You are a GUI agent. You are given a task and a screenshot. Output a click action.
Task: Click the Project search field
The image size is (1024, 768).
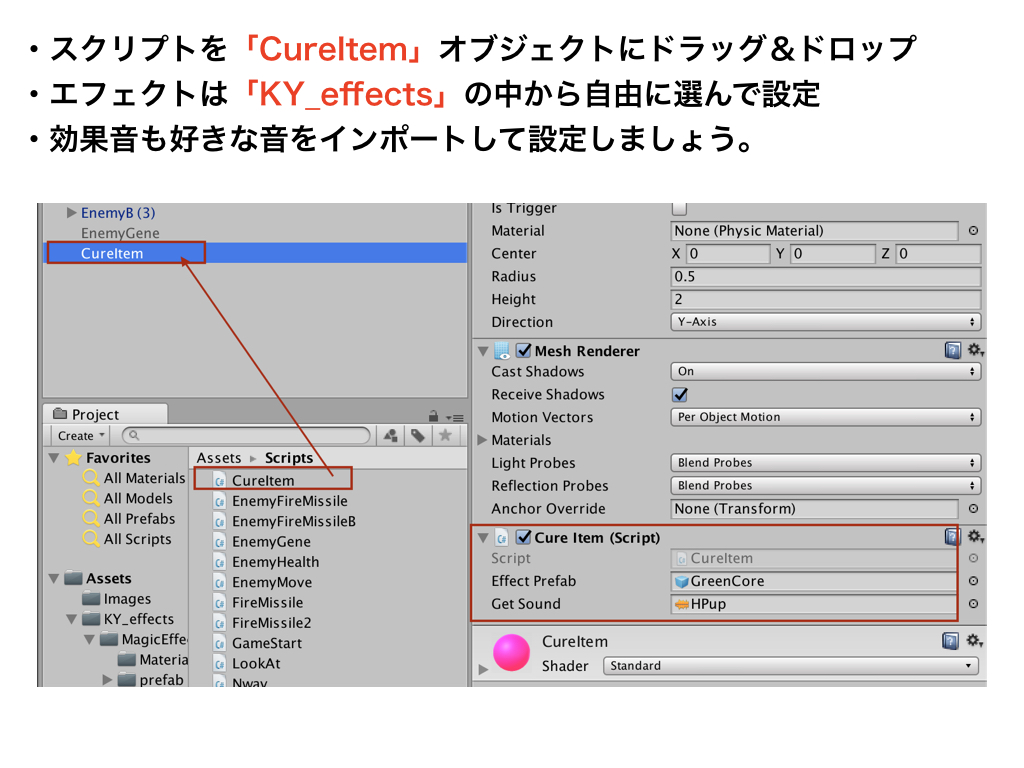pyautogui.click(x=246, y=435)
